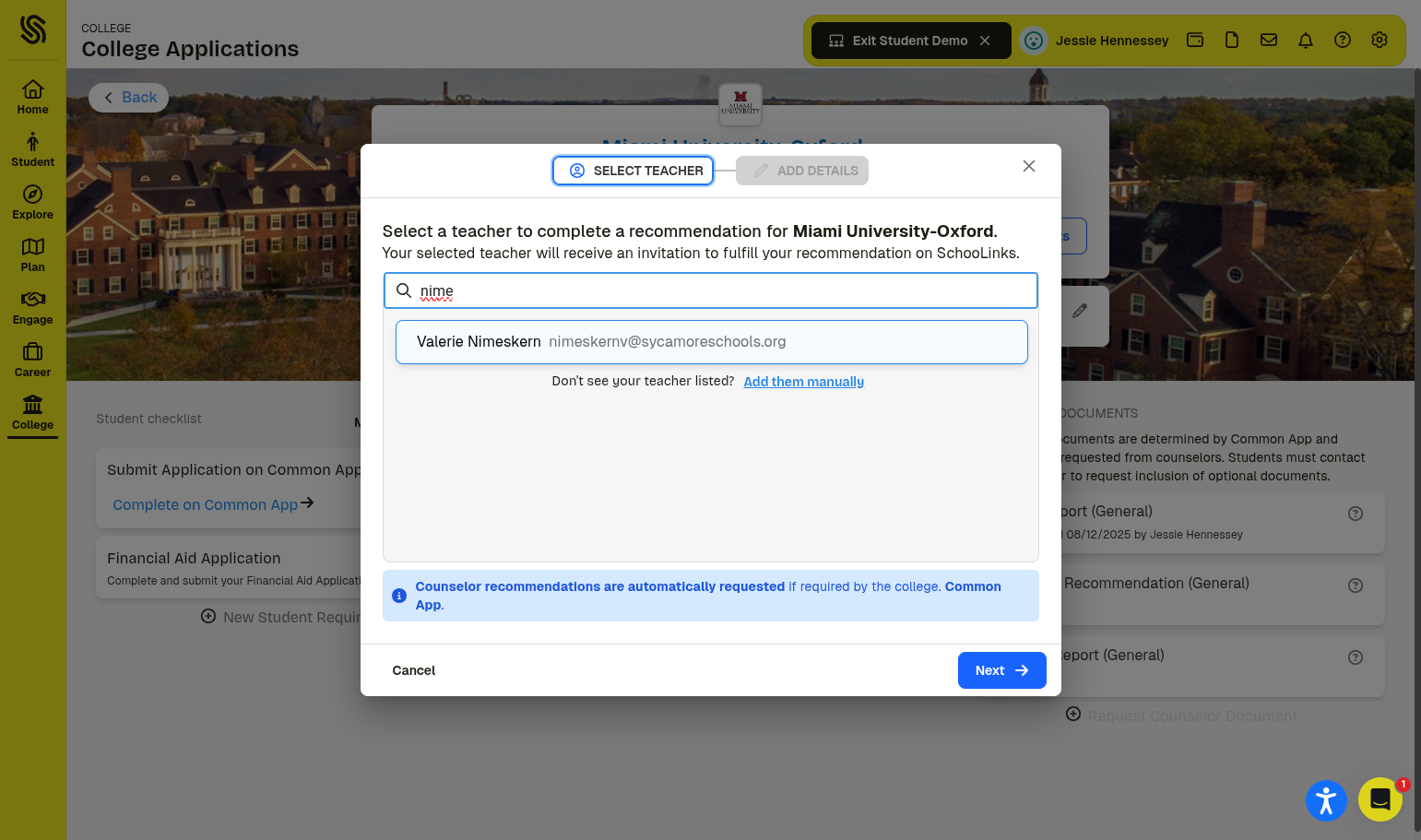Click the Cancel button

(413, 670)
